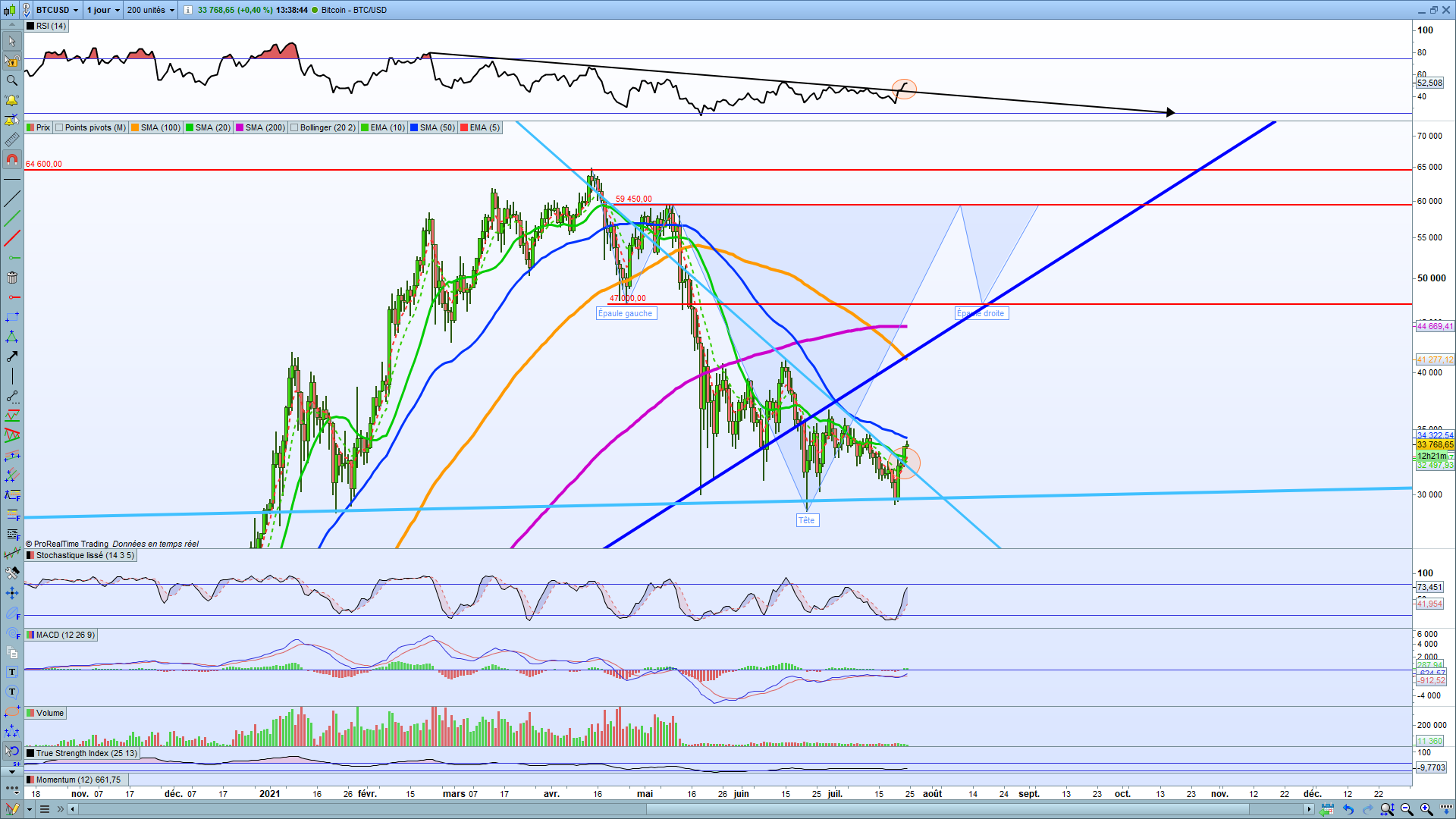The image size is (1456, 819).
Task: Toggle Bollinger (20 2) indicator checkbox
Action: point(294,127)
